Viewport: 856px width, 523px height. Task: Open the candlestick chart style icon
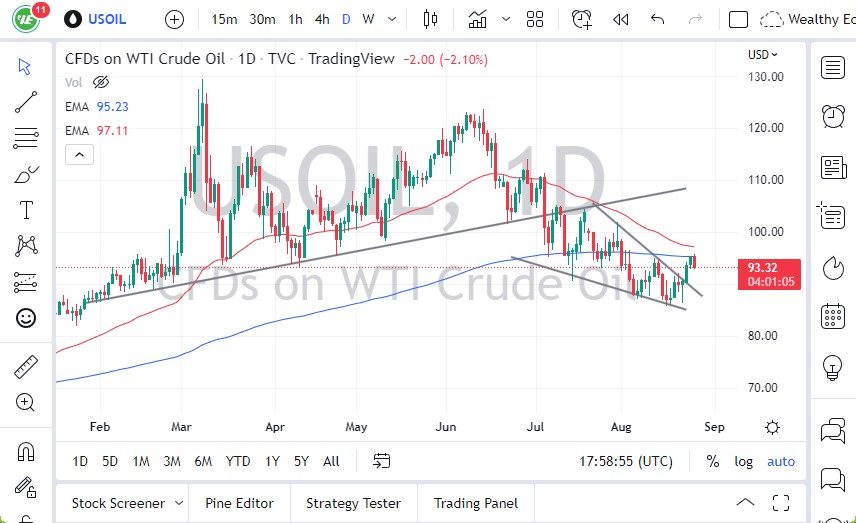tap(431, 19)
